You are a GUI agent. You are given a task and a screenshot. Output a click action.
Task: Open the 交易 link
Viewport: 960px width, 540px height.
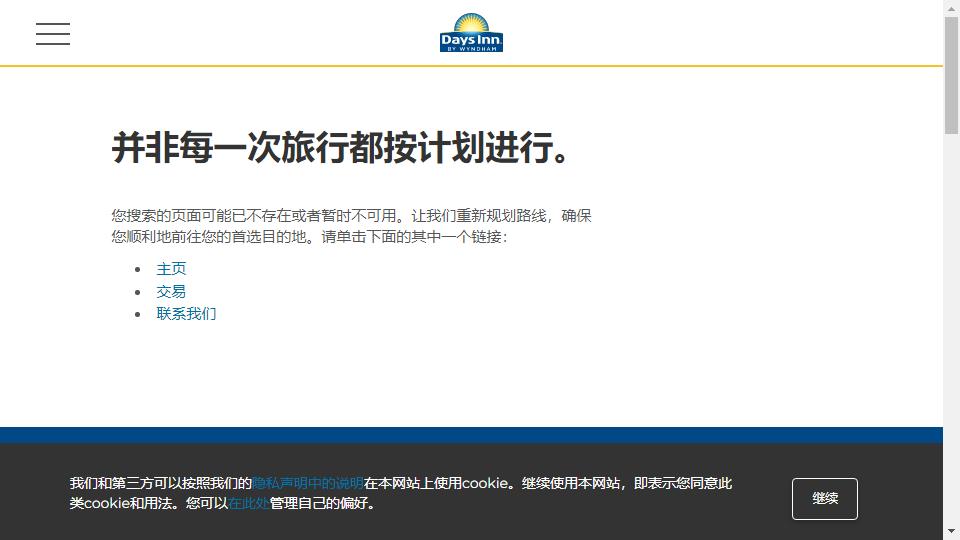pyautogui.click(x=171, y=292)
